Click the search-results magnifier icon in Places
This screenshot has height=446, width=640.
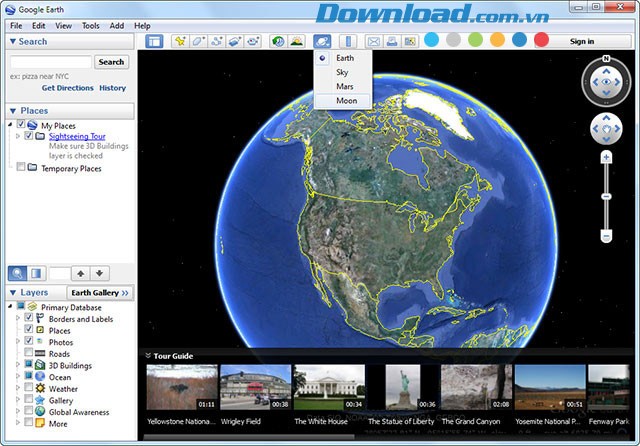click(18, 273)
